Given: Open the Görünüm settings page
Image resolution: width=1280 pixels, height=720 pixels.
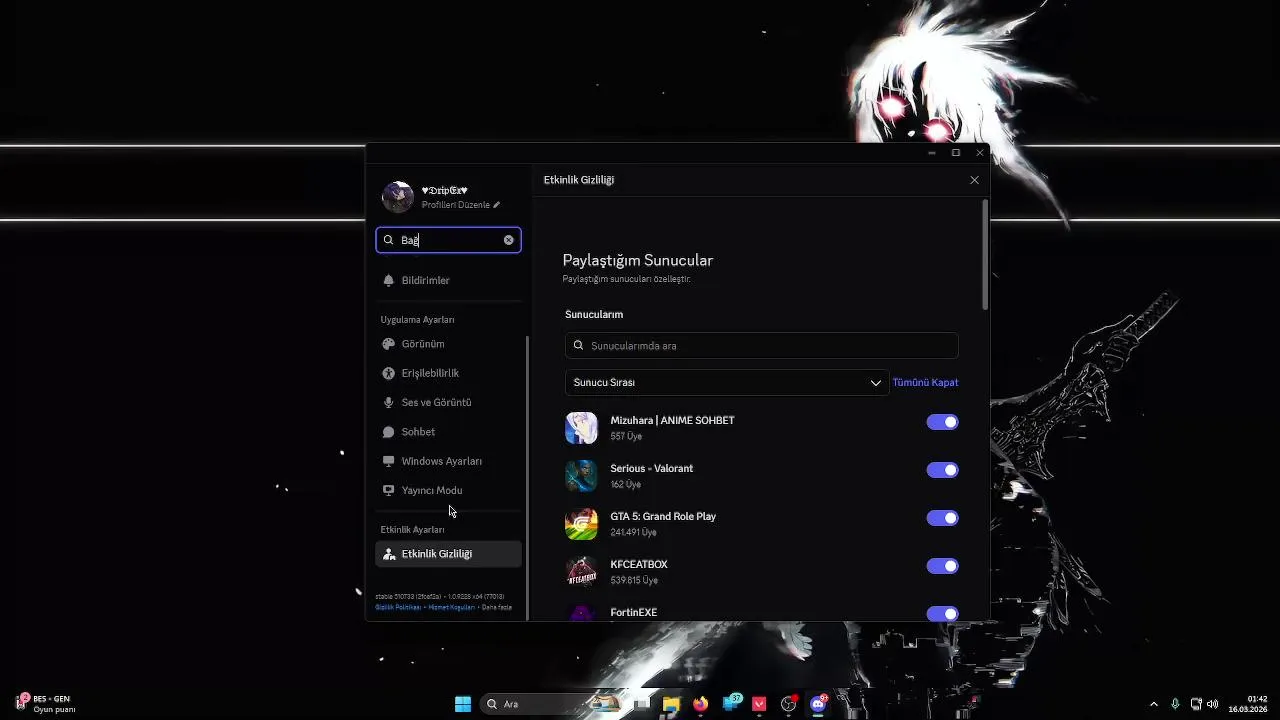Looking at the screenshot, I should [x=448, y=344].
